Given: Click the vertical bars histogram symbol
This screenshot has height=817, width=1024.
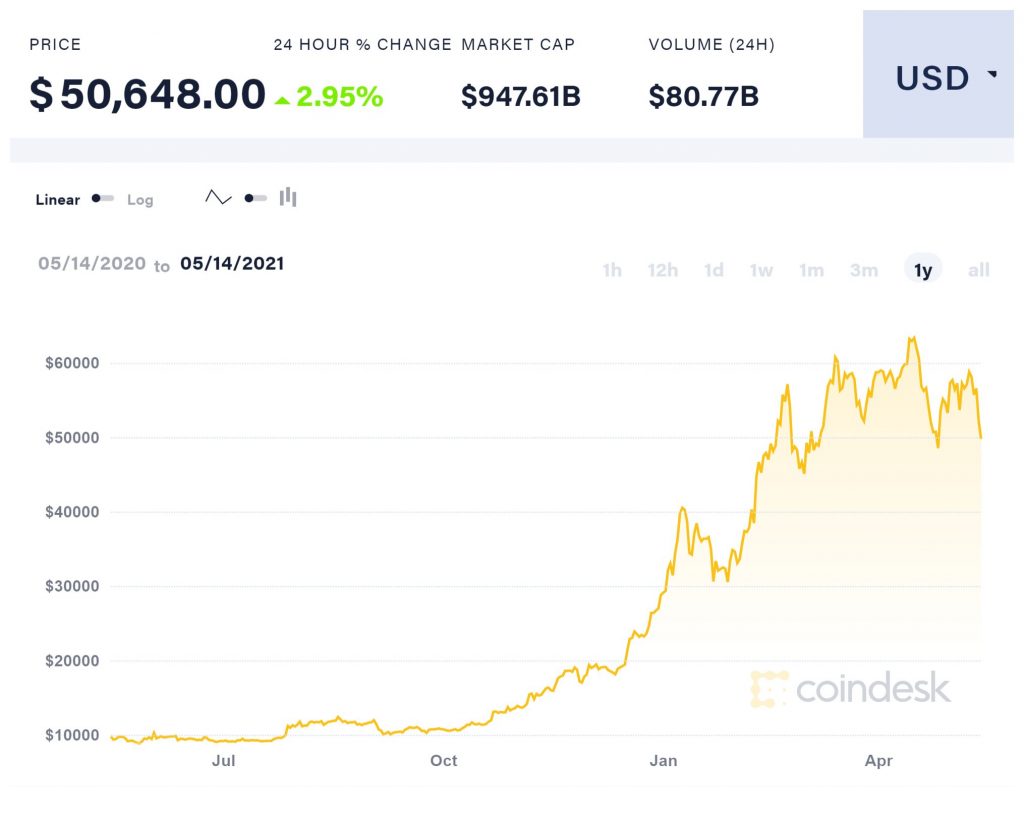Looking at the screenshot, I should click(288, 196).
